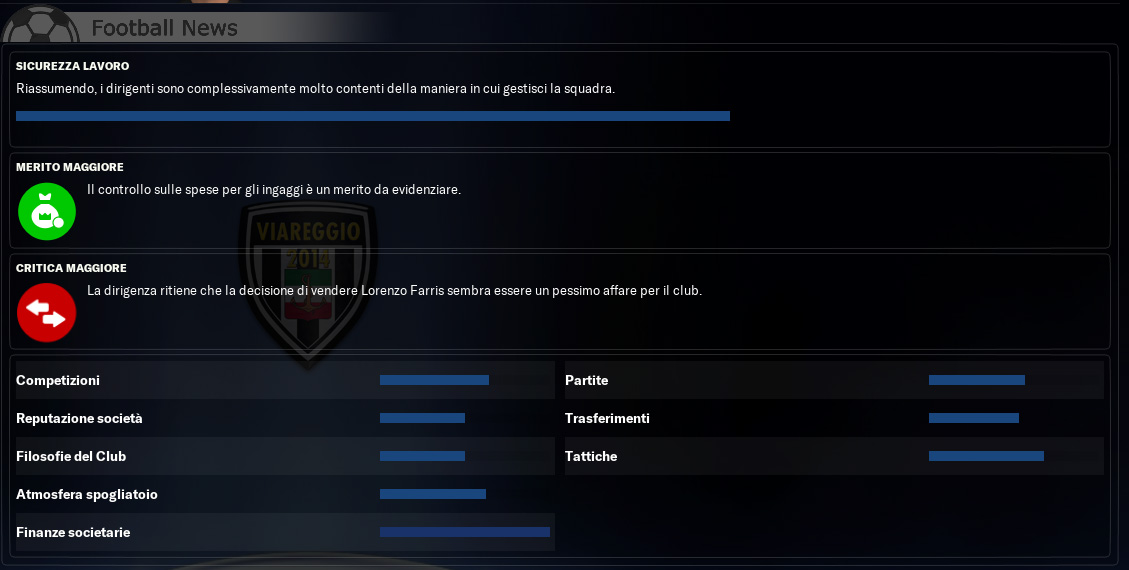Open the Finanze societarie row
The width and height of the screenshot is (1129, 570).
(x=285, y=533)
